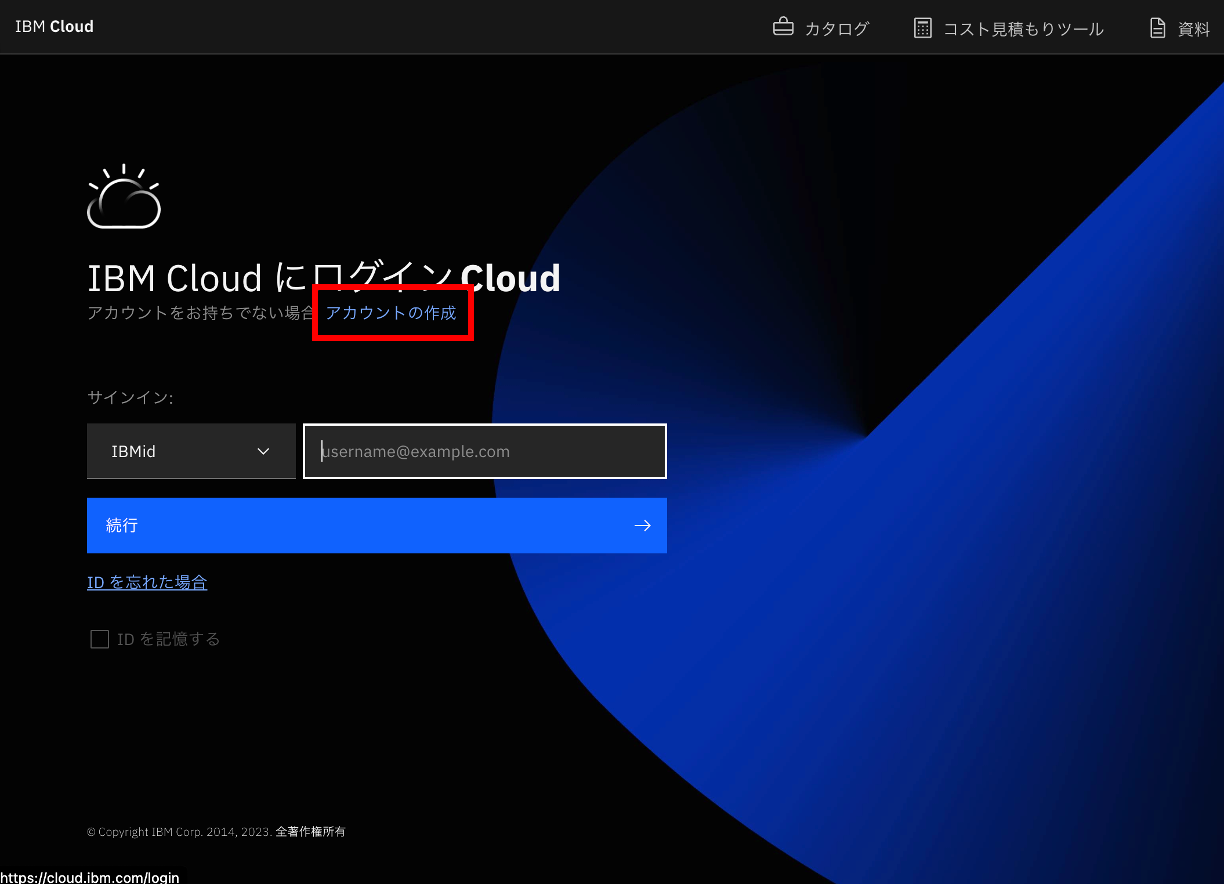The image size is (1224, 884).
Task: Open the カタログ briefcase icon
Action: 783,27
